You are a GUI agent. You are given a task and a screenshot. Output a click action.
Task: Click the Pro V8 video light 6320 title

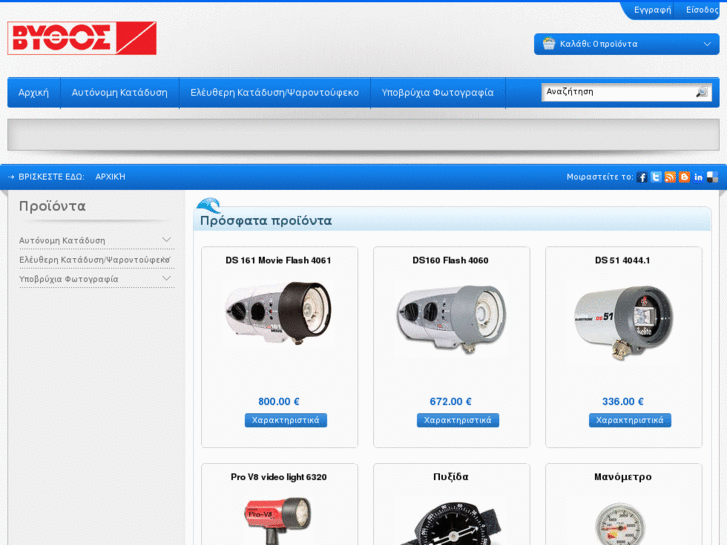[279, 477]
